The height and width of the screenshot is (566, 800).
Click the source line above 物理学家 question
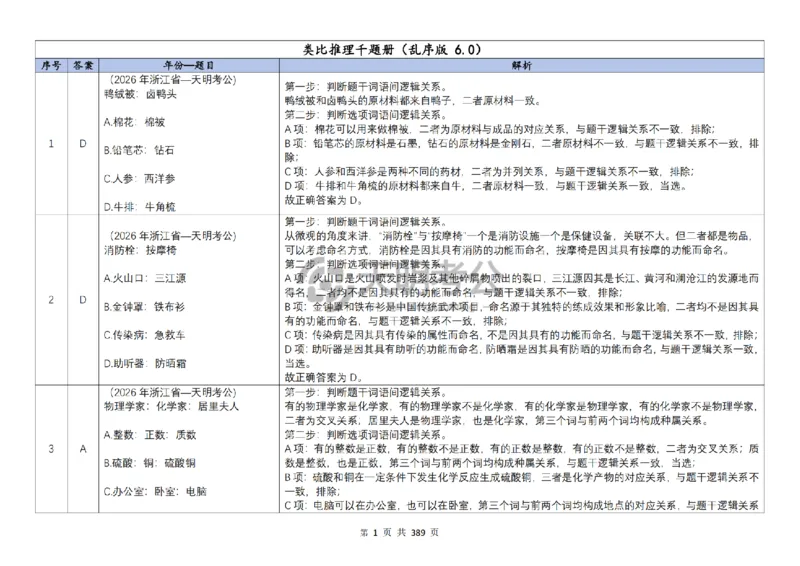pos(172,392)
